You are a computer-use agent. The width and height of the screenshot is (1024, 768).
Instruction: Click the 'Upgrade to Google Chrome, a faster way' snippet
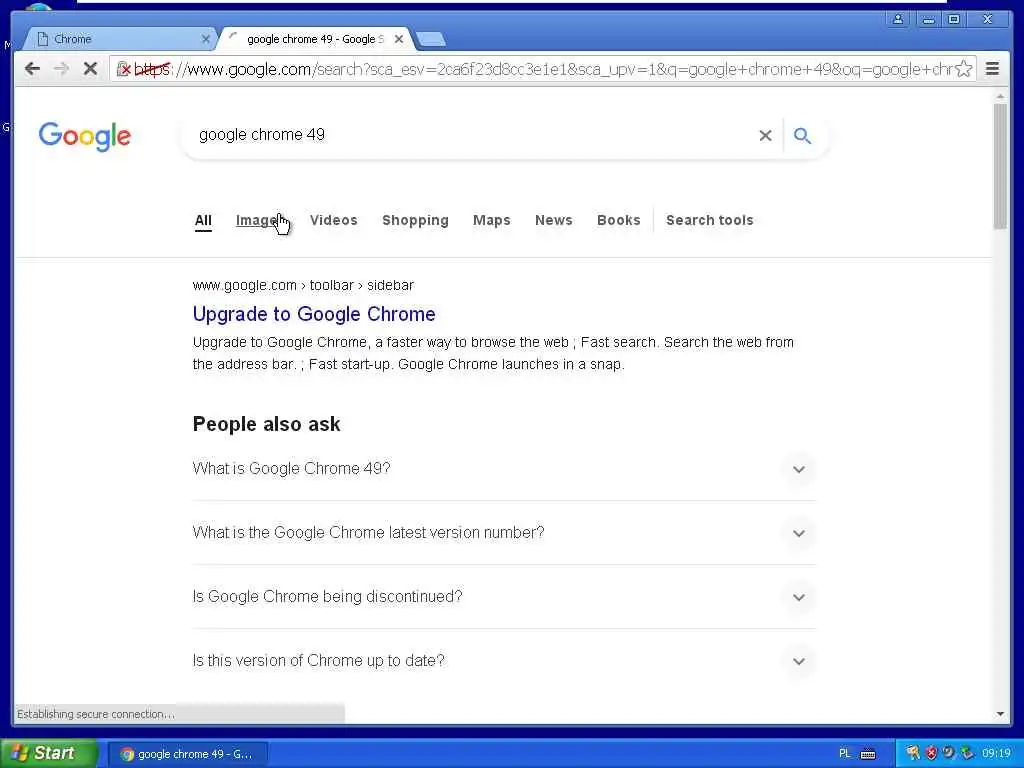493,353
